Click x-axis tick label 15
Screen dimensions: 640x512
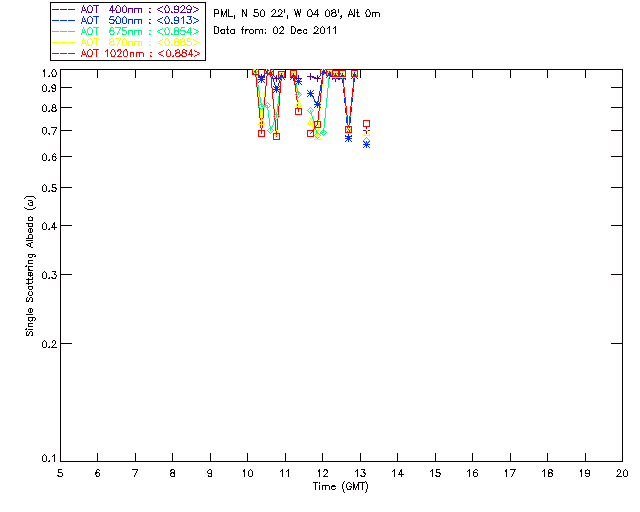coord(434,472)
